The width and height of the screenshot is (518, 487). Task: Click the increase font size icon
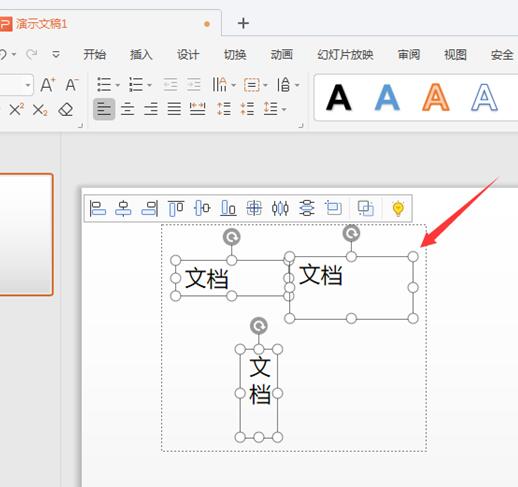(48, 85)
